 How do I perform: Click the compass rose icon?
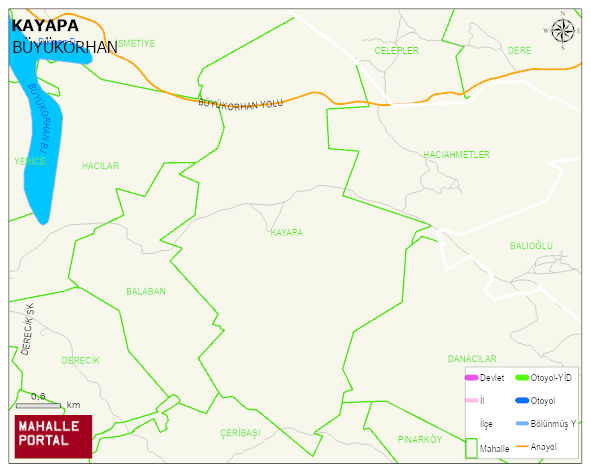pos(563,31)
